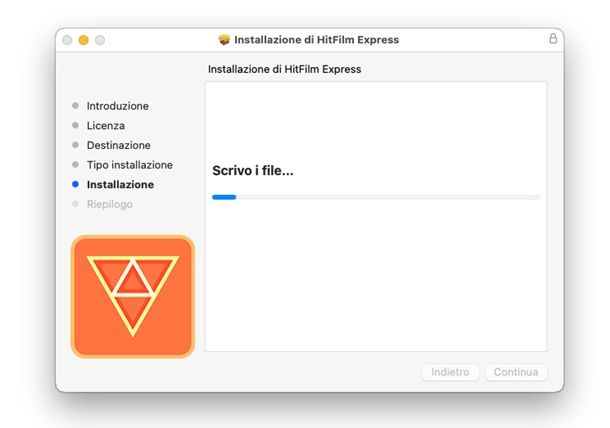
Task: Open the Tipo installazione step
Action: [129, 165]
